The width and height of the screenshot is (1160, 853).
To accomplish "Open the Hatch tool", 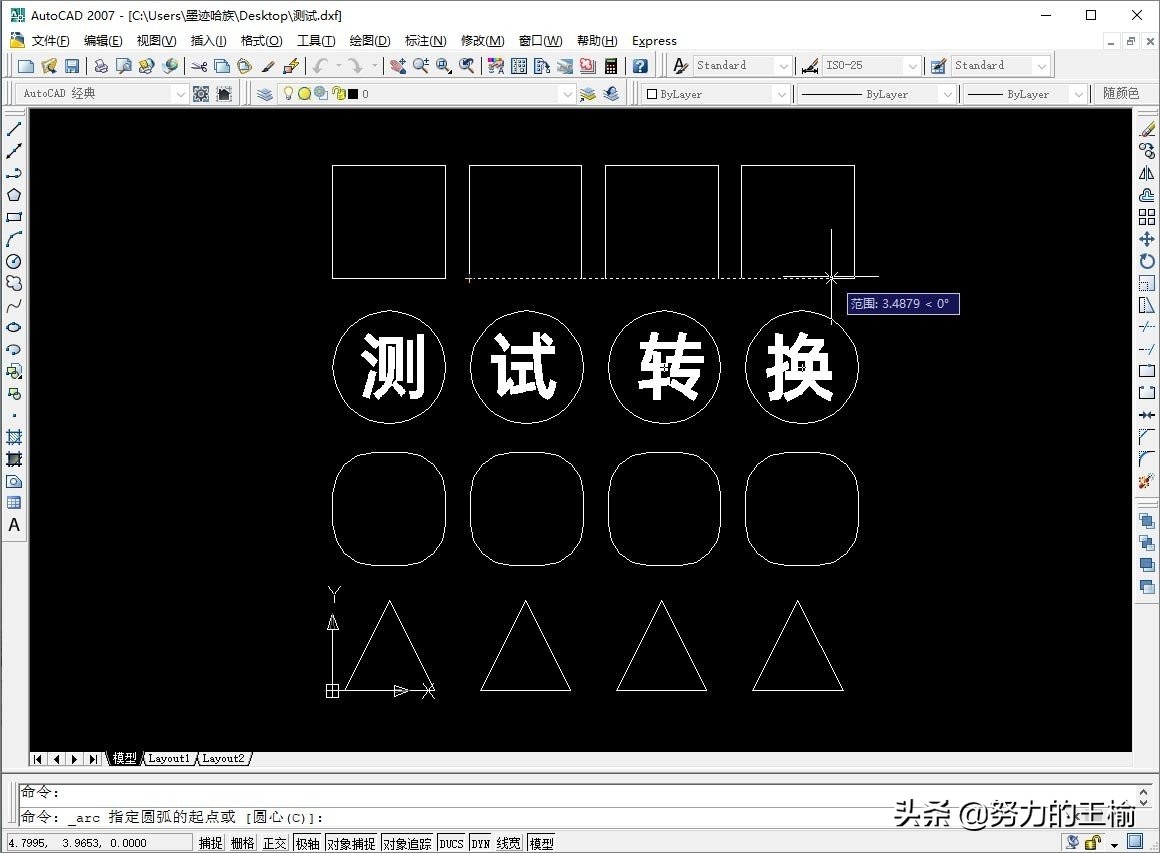I will (13, 437).
